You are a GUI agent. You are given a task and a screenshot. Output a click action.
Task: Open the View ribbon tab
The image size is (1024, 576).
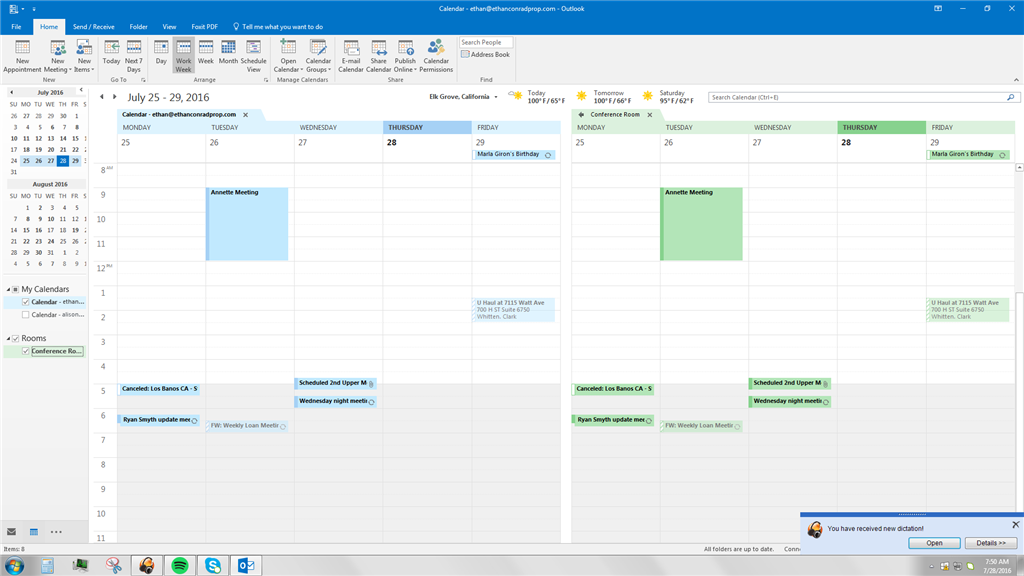point(169,27)
